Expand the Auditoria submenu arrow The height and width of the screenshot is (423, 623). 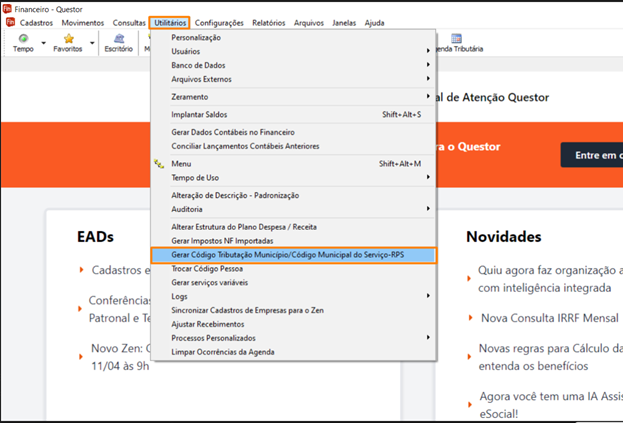[x=428, y=209]
